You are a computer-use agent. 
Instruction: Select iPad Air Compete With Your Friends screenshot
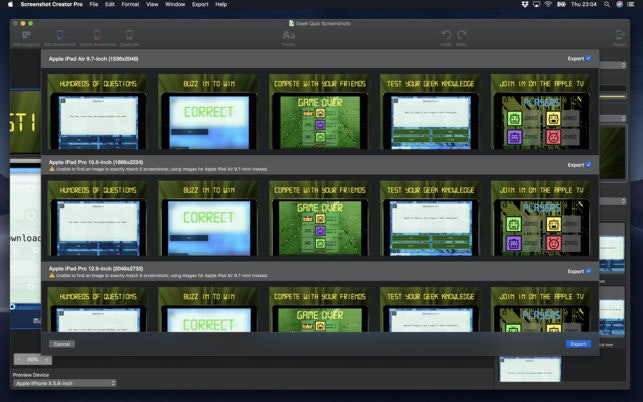click(319, 112)
